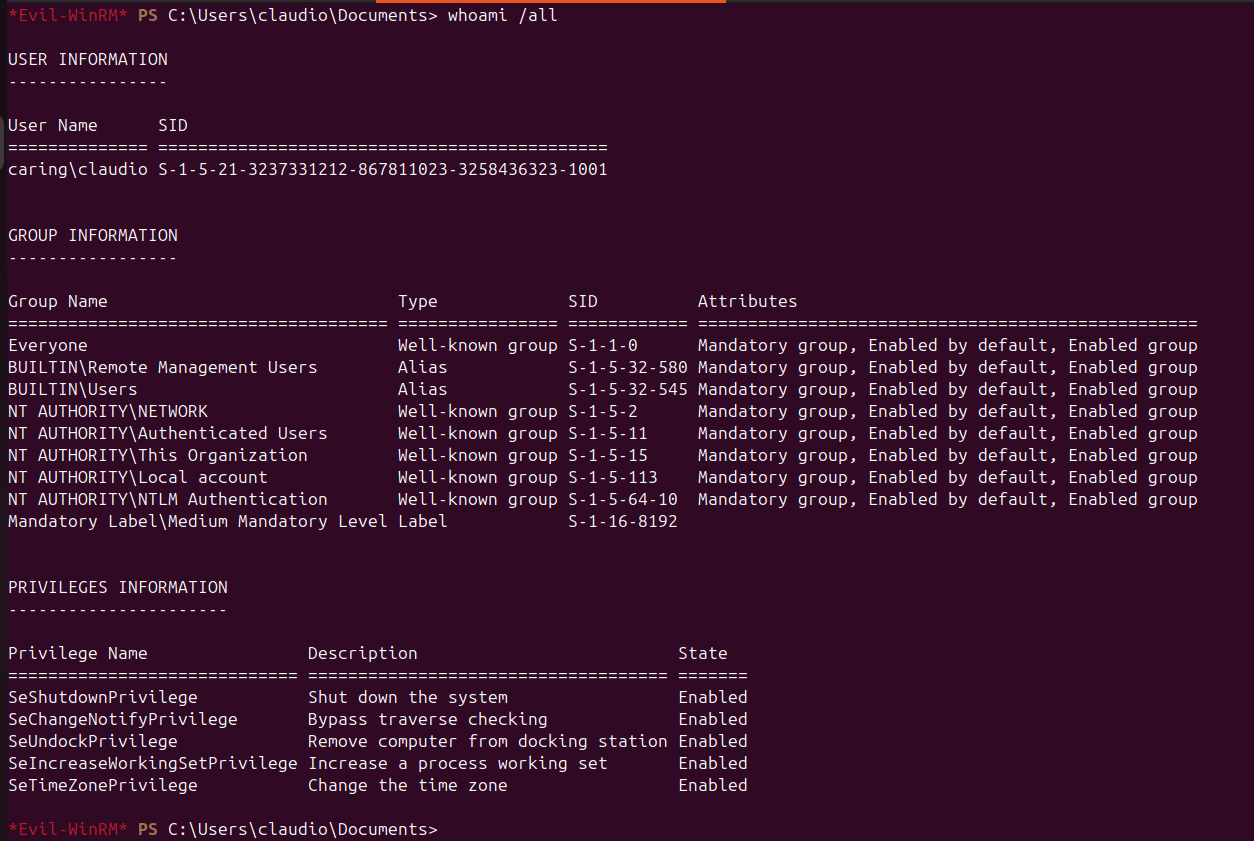The image size is (1254, 841).
Task: Click the "Shut down the system" description
Action: coord(408,698)
